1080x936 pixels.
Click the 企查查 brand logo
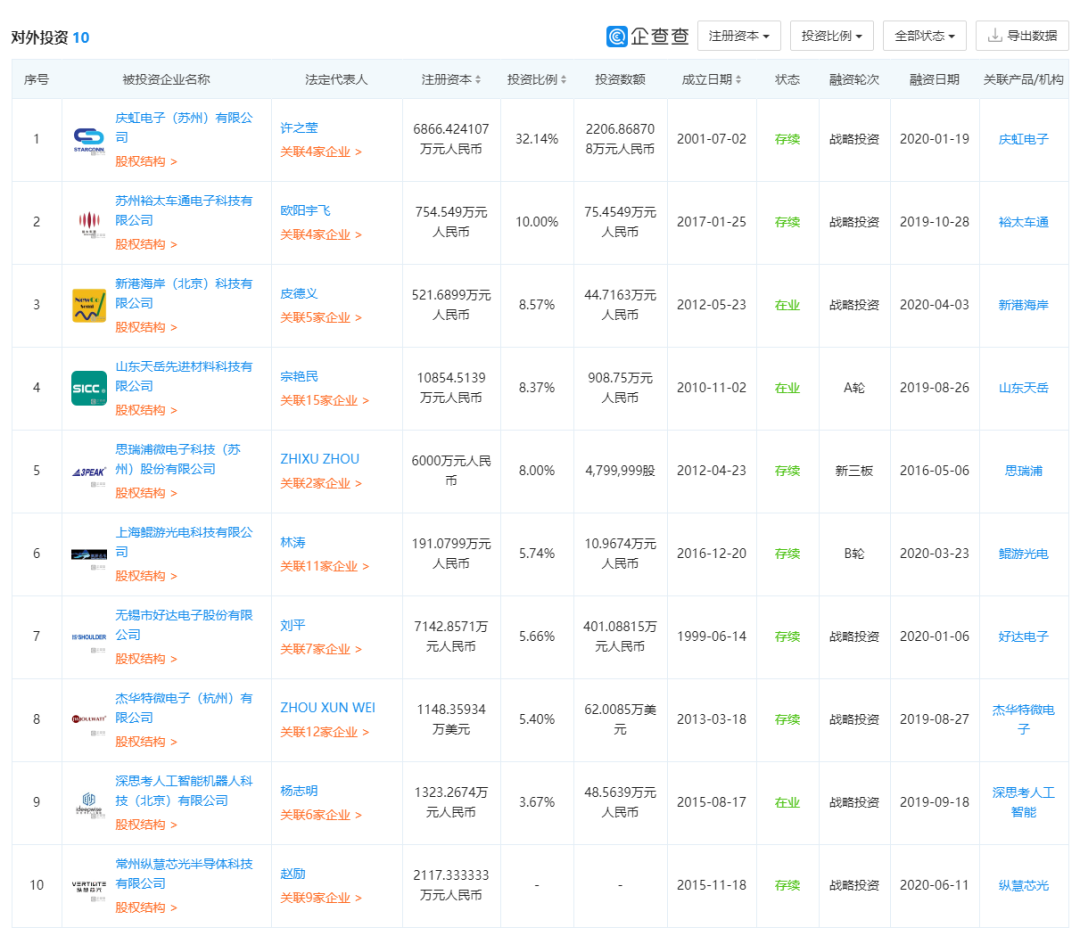pyautogui.click(x=647, y=36)
